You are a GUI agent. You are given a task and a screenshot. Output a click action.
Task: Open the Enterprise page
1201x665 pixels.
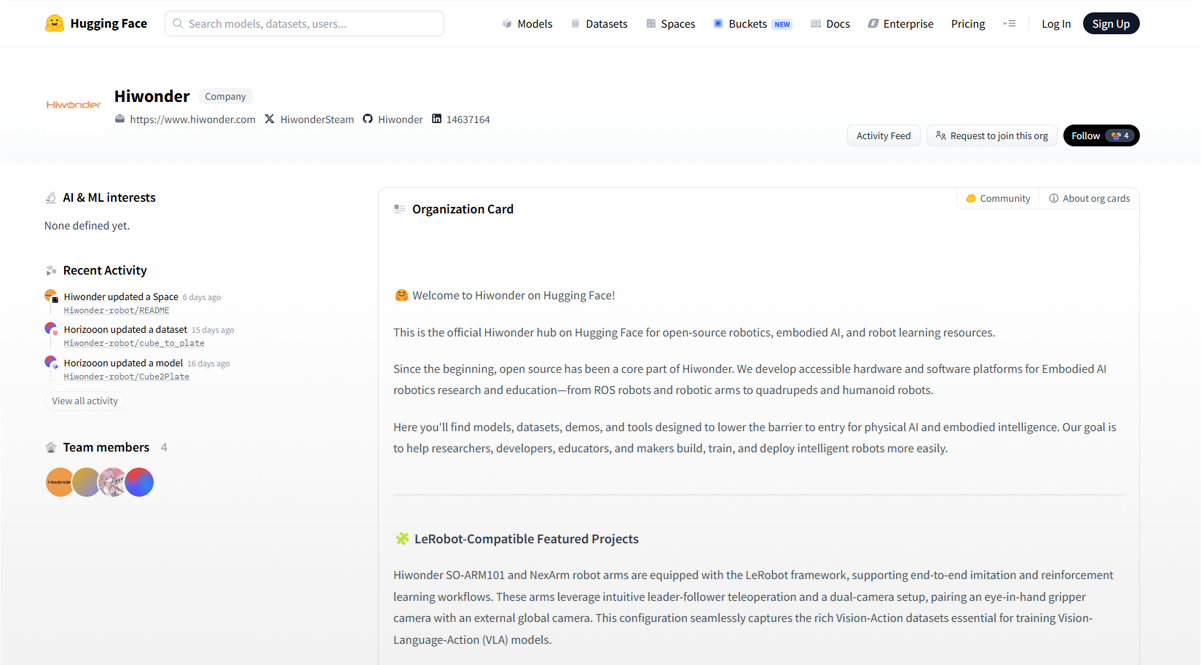[x=900, y=23]
